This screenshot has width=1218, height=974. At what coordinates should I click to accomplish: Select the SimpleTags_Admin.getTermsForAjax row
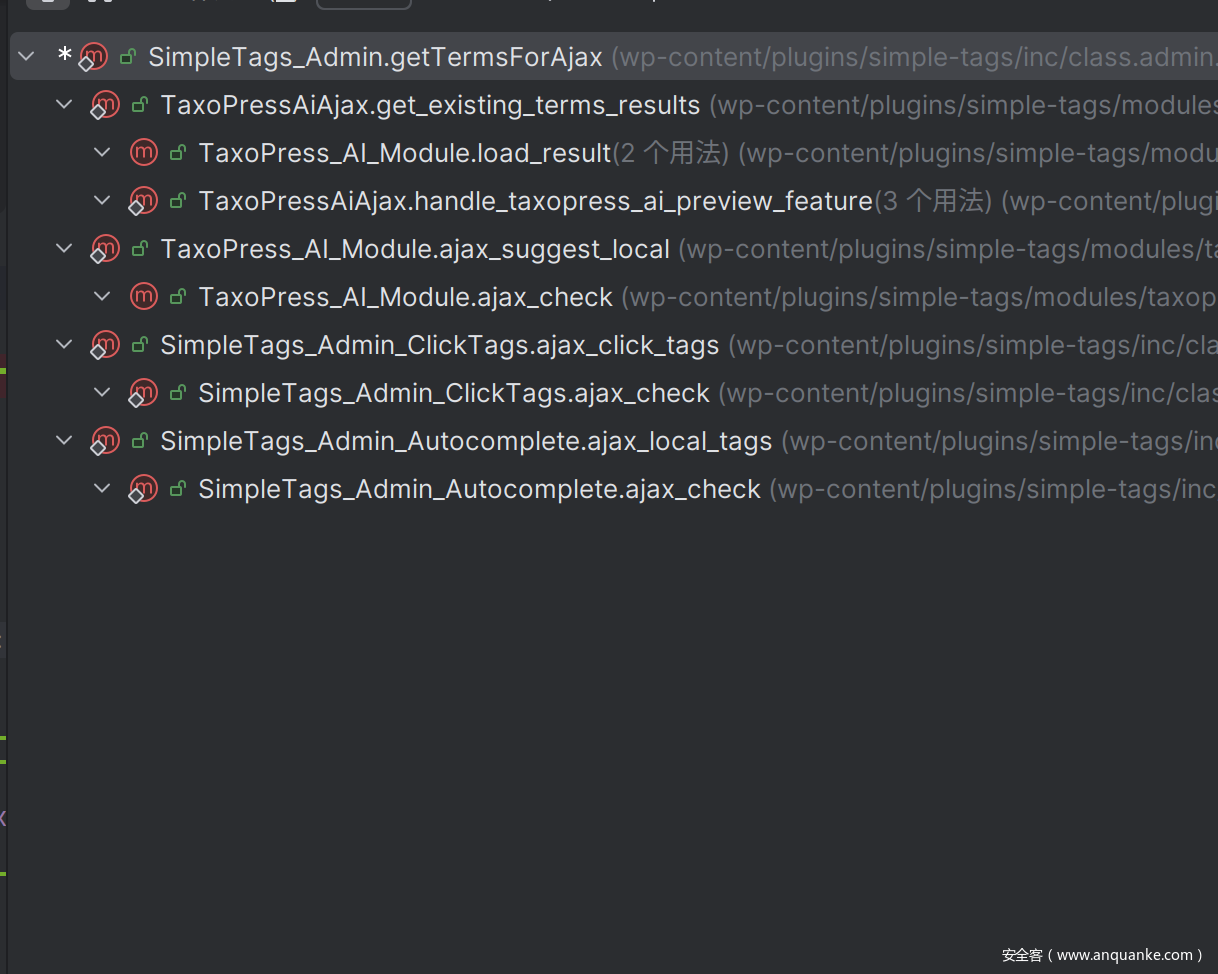[x=375, y=57]
